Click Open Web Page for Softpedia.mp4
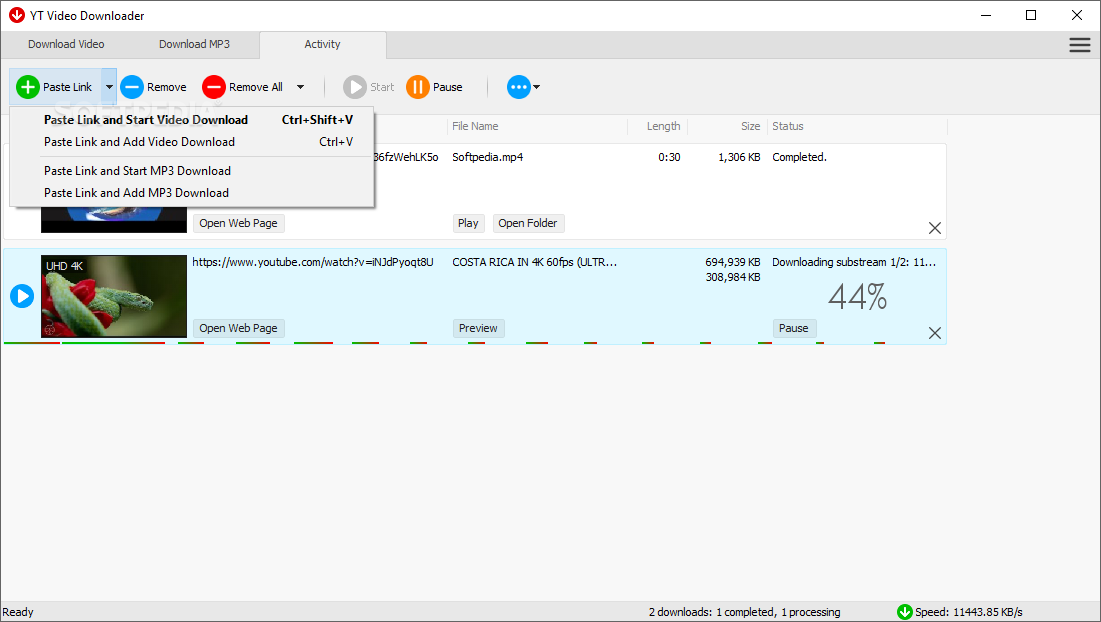 [239, 223]
